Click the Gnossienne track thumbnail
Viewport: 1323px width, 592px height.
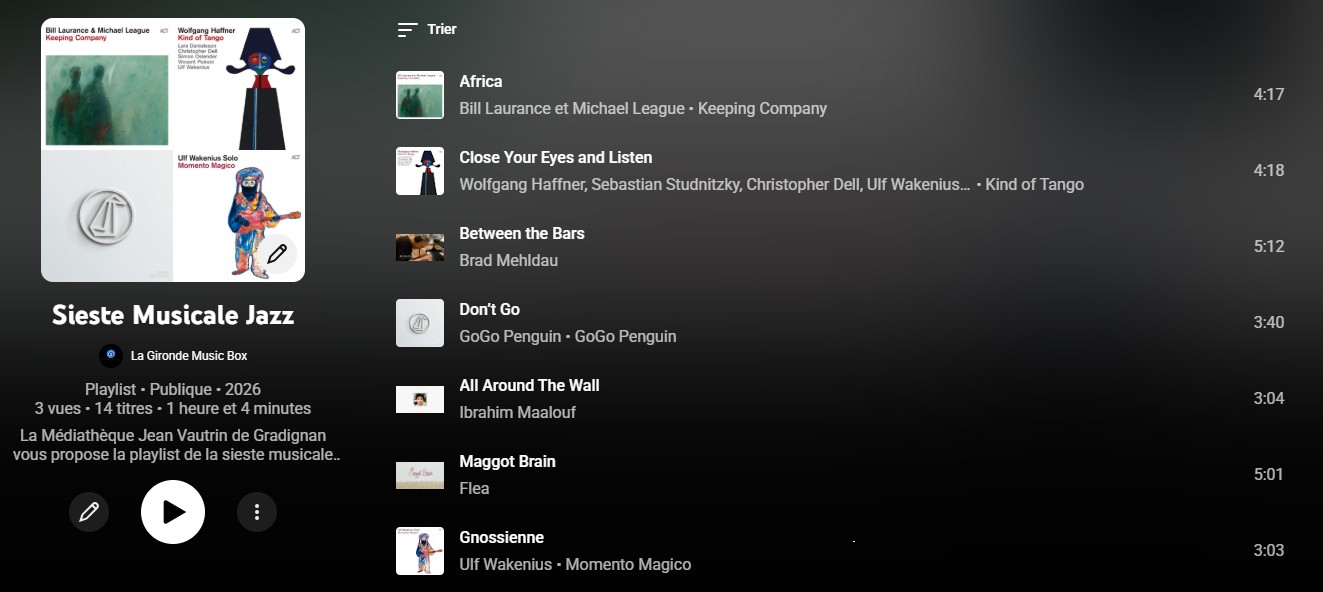pos(420,551)
